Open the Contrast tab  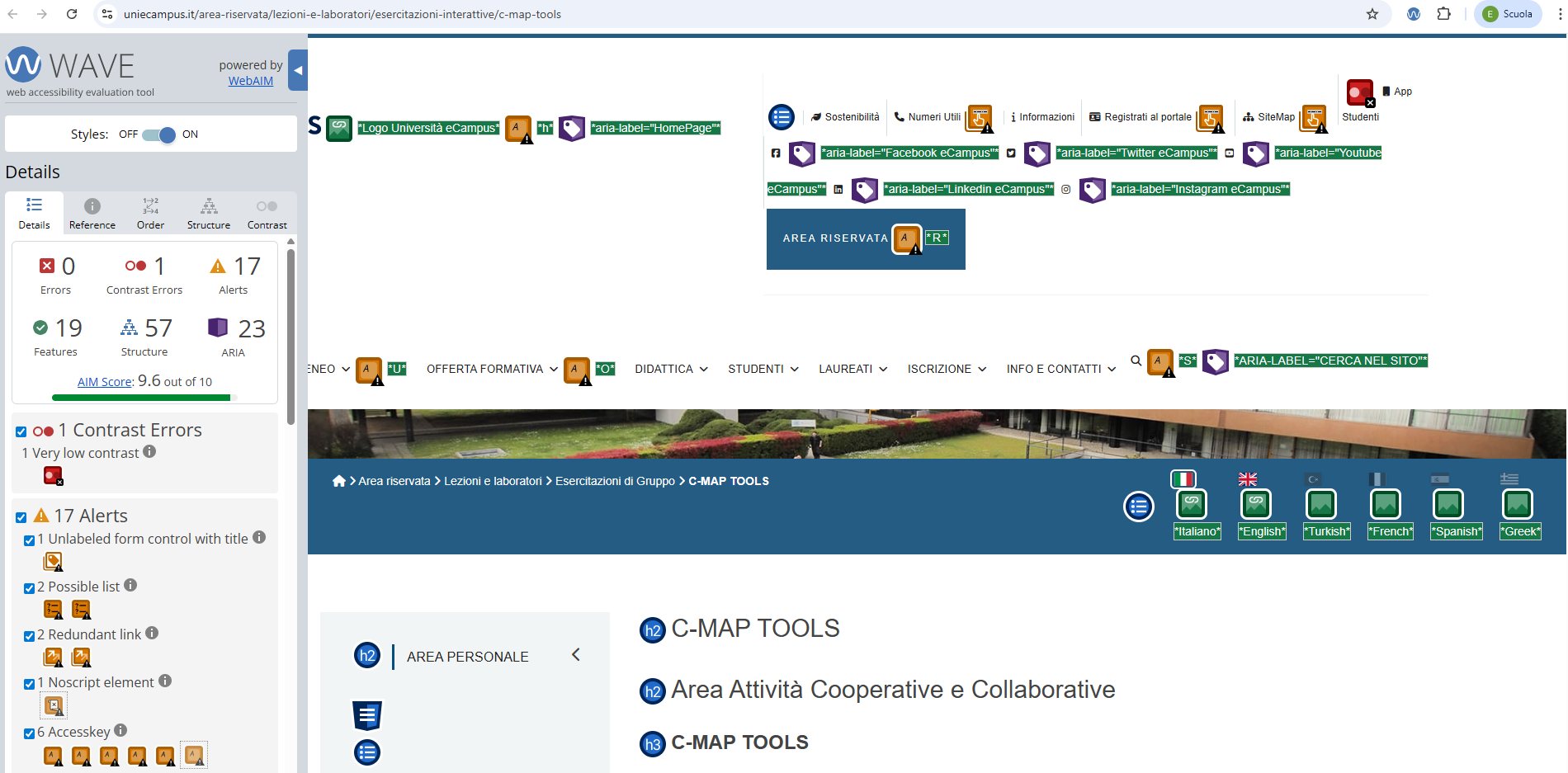coord(267,214)
